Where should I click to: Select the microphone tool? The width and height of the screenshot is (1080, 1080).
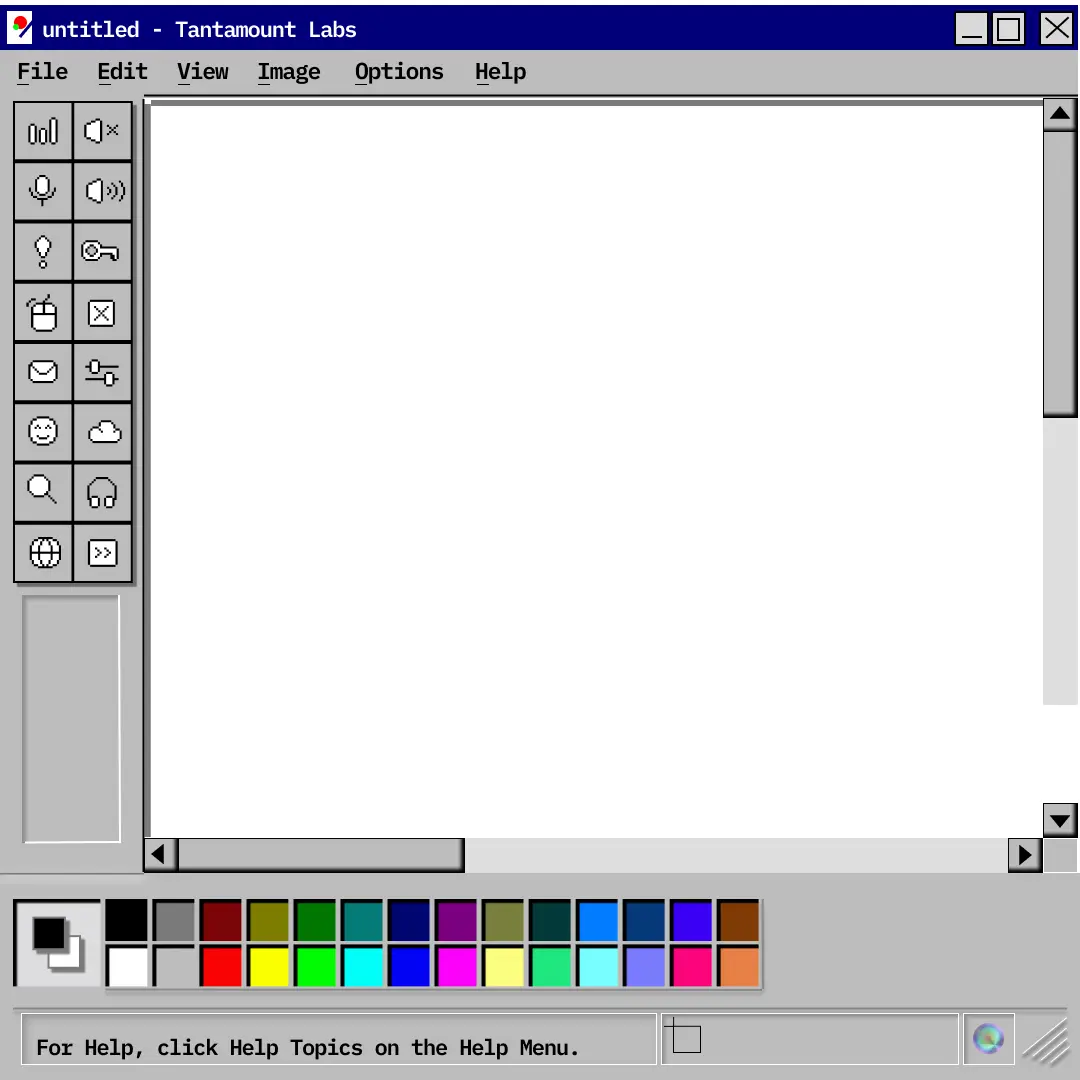pyautogui.click(x=43, y=191)
